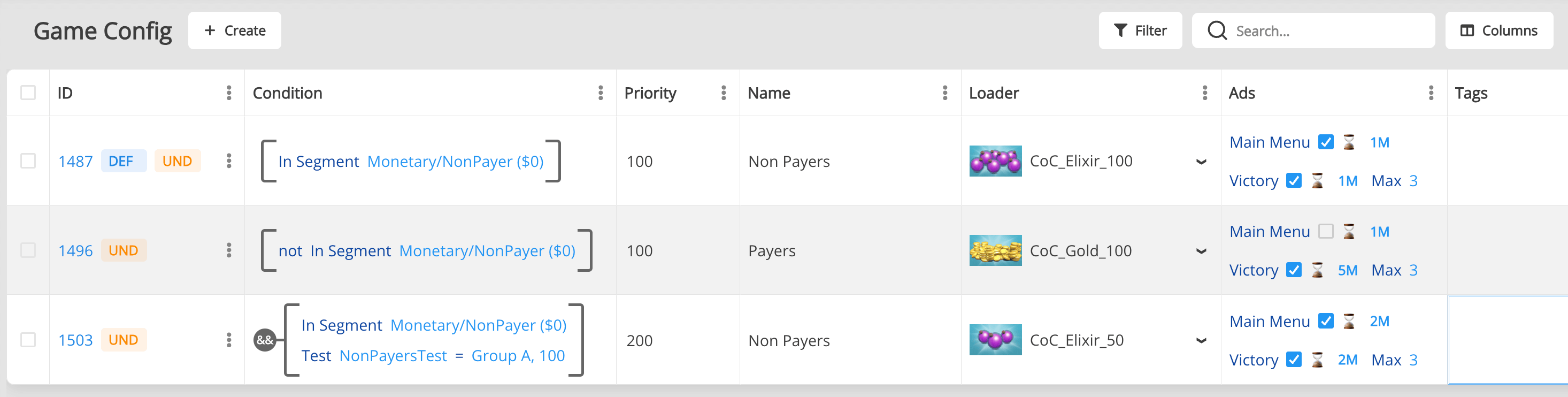
Task: Open CoC_Elixir_50 loader dropdown
Action: (1201, 340)
